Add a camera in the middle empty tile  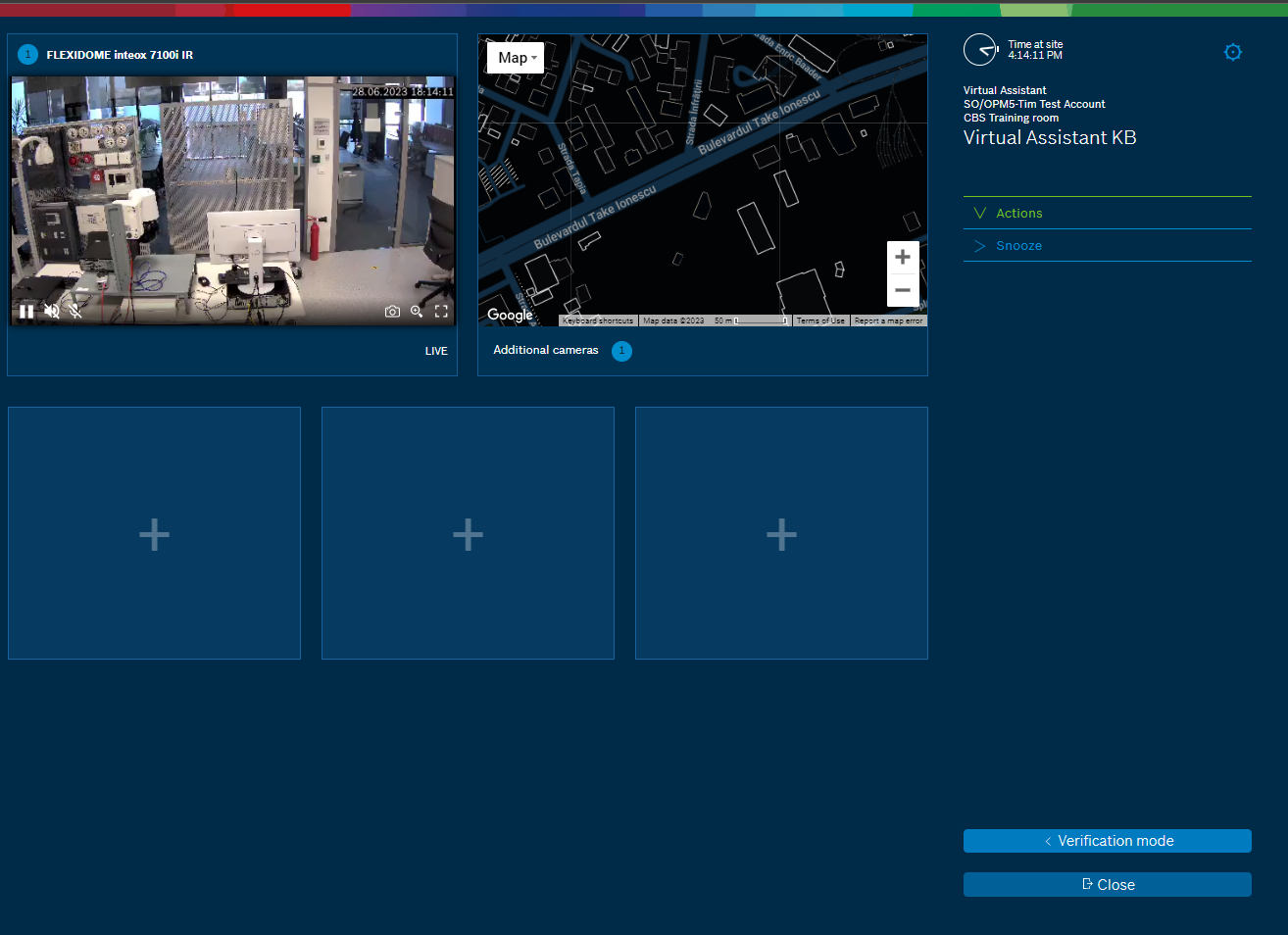tap(468, 534)
